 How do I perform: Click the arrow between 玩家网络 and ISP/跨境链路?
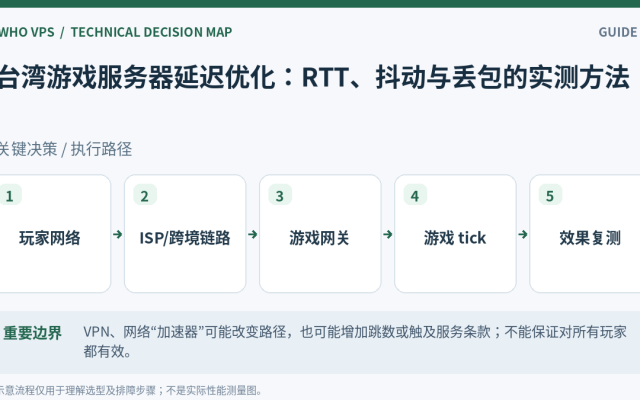(x=118, y=234)
